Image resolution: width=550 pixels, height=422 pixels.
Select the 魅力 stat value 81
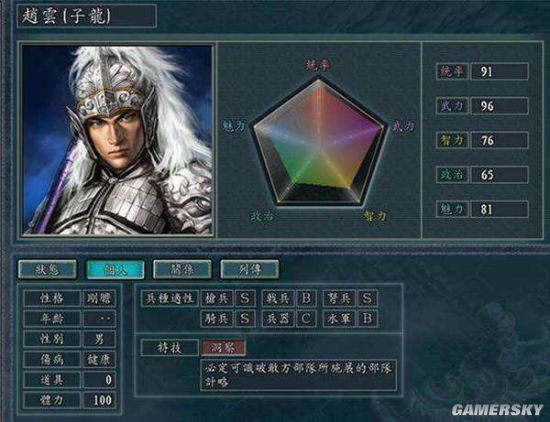(499, 209)
